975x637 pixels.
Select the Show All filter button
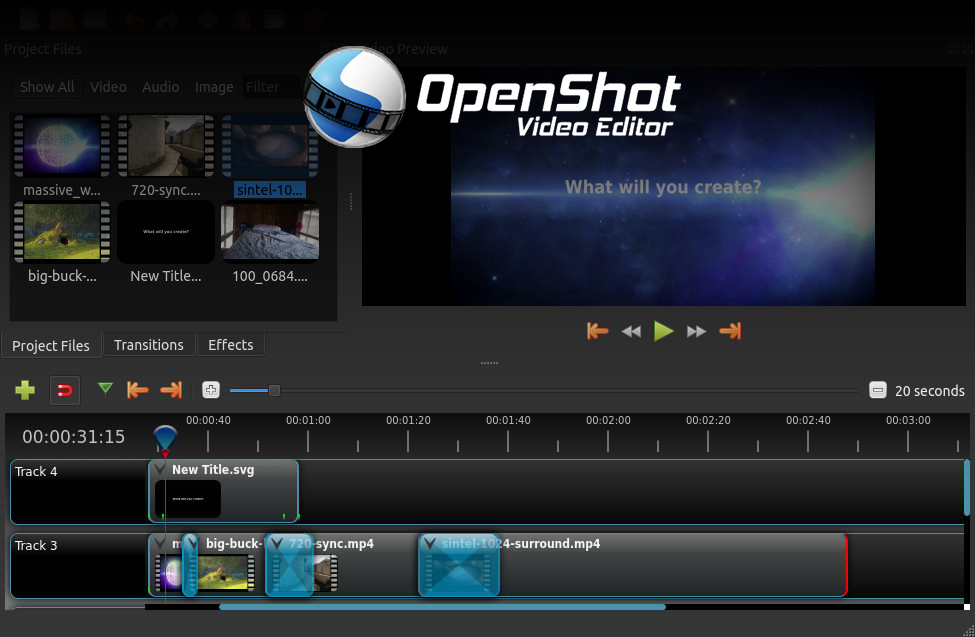(47, 87)
